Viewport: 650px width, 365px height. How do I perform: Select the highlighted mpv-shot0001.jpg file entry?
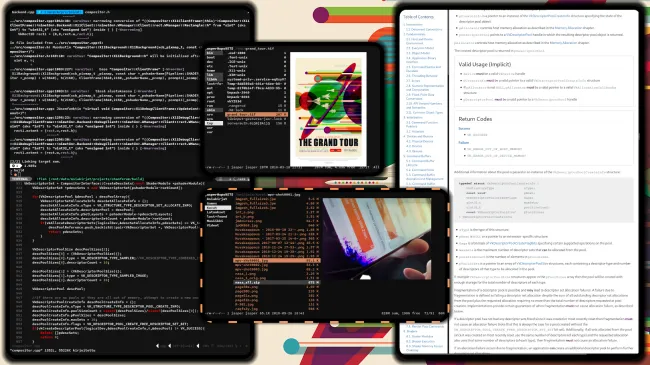277,260
